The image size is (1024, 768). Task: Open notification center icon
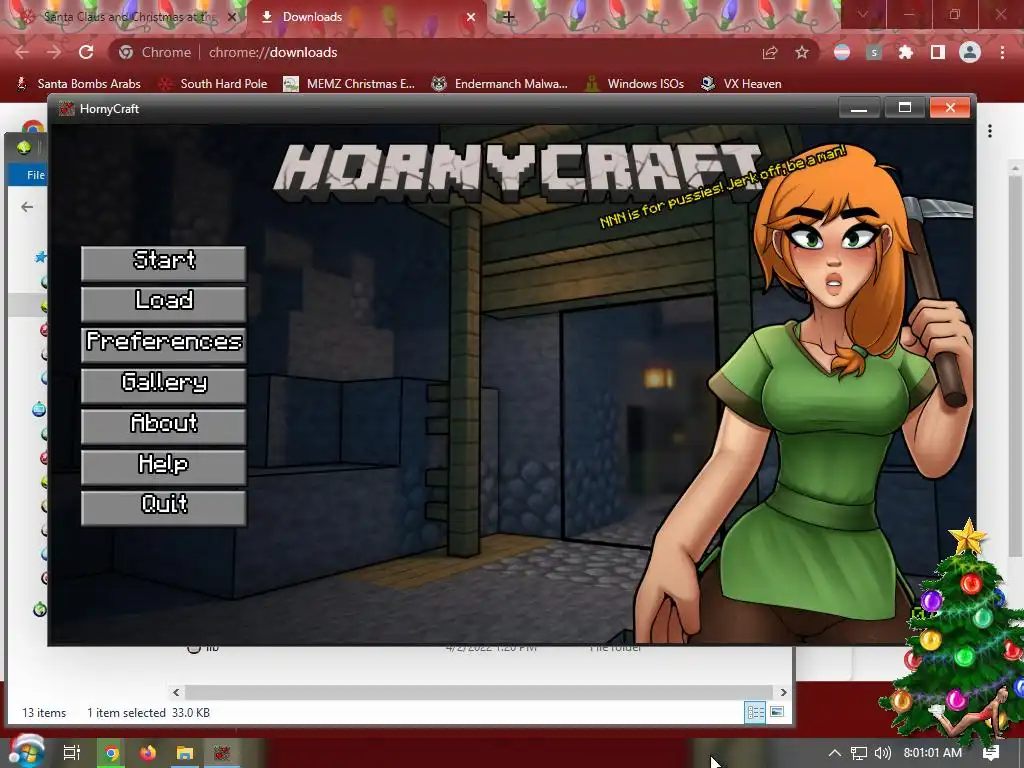[991, 753]
